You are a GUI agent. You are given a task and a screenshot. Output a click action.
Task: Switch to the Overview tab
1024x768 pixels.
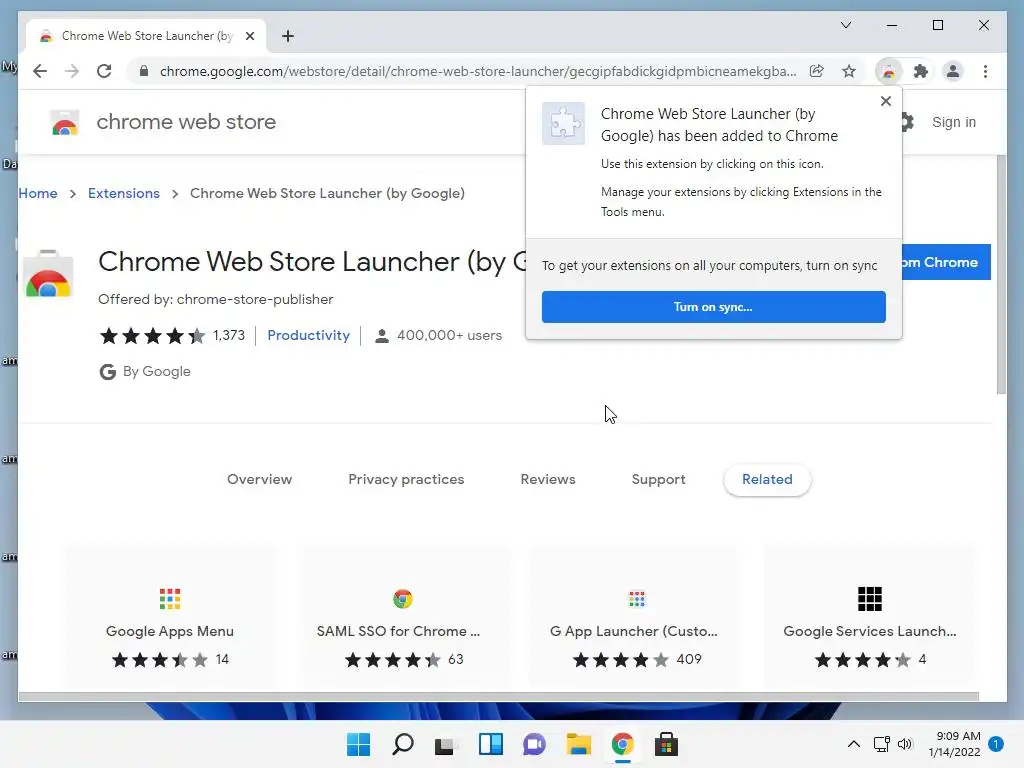(x=259, y=479)
